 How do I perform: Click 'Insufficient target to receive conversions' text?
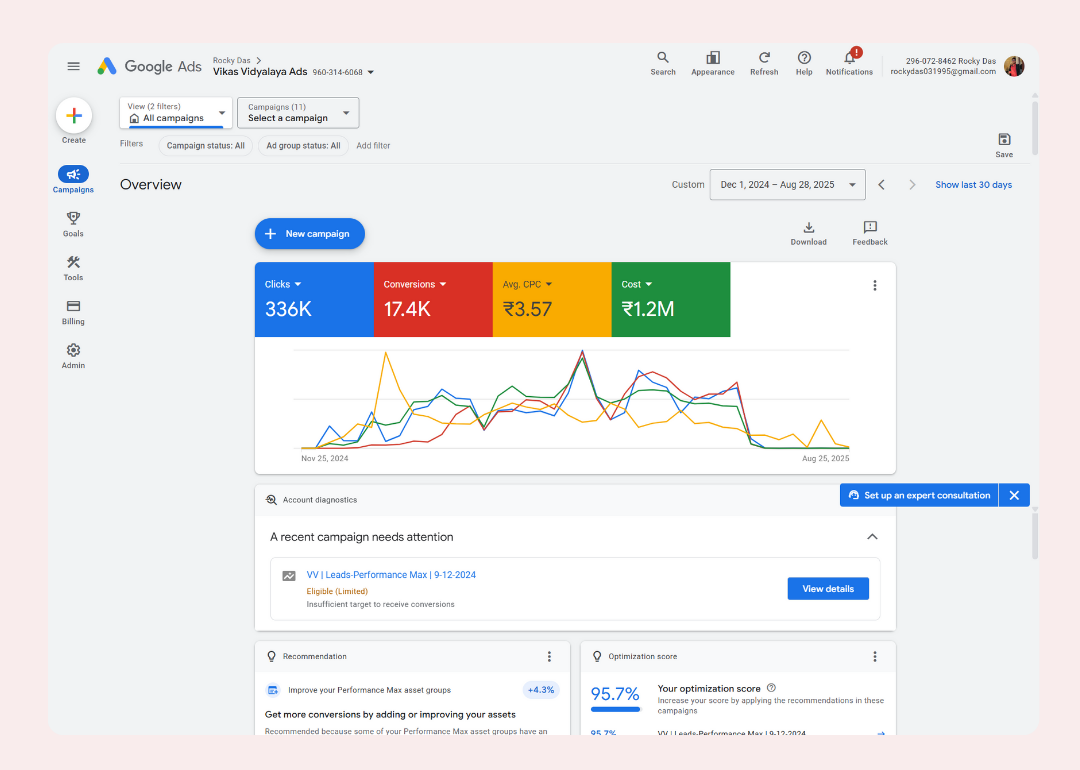380,604
